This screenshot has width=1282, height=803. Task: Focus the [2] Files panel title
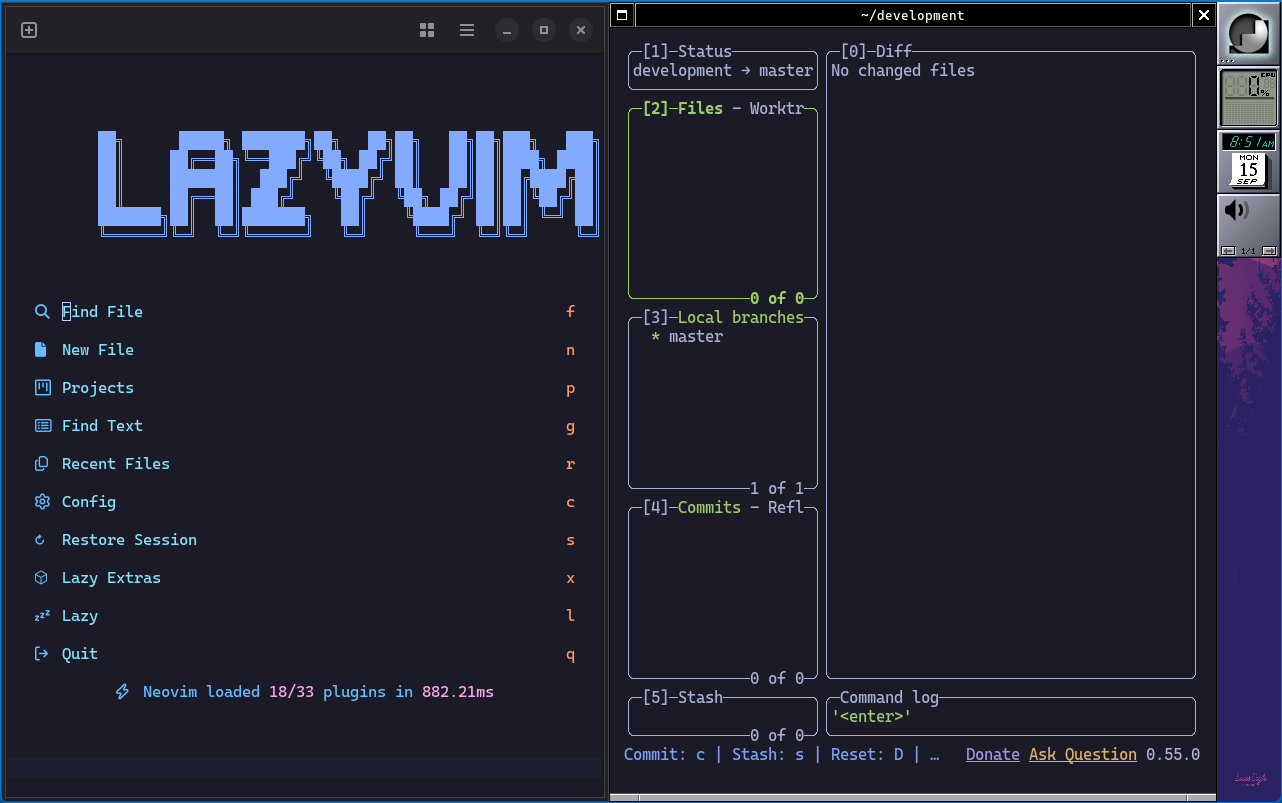coord(682,108)
